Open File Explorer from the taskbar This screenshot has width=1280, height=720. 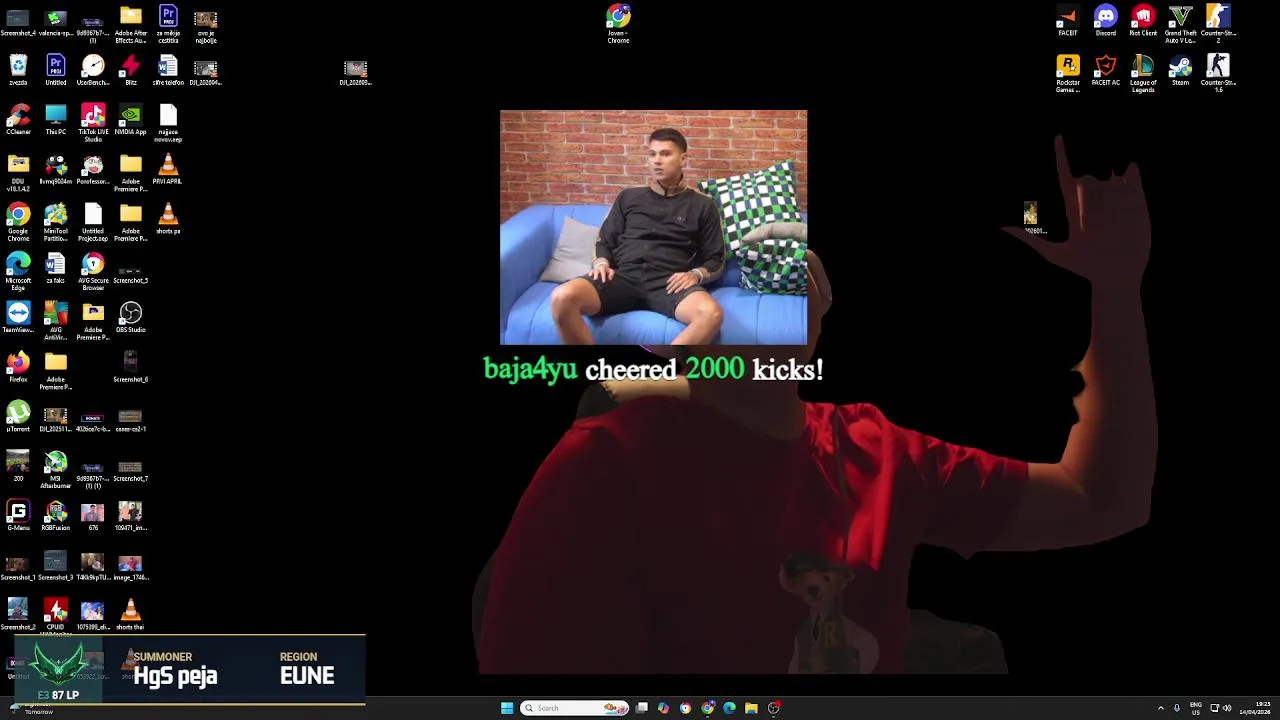[751, 708]
